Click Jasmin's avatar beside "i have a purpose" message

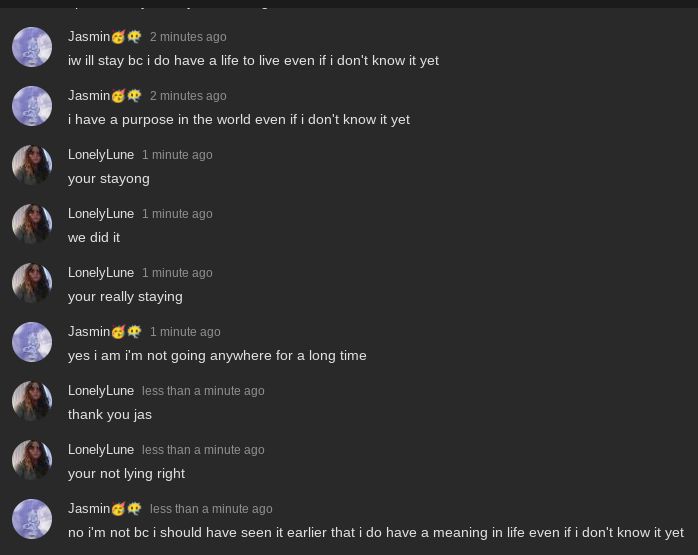(x=32, y=106)
